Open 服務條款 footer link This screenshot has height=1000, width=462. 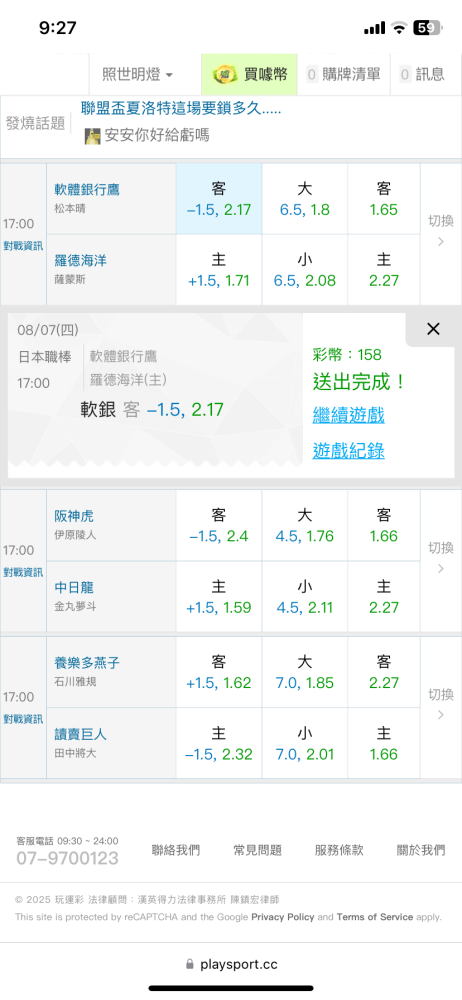(x=339, y=850)
